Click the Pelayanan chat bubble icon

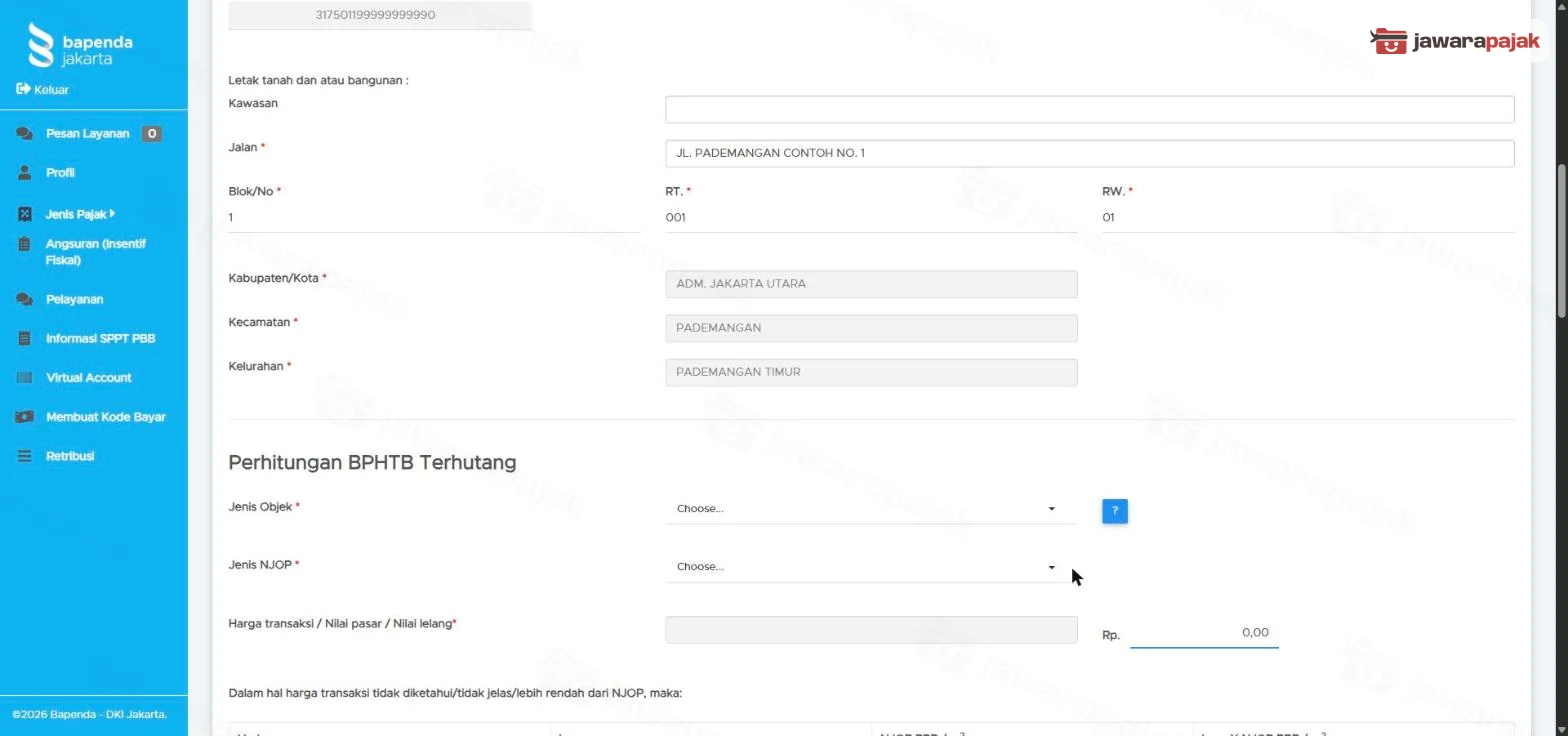24,299
